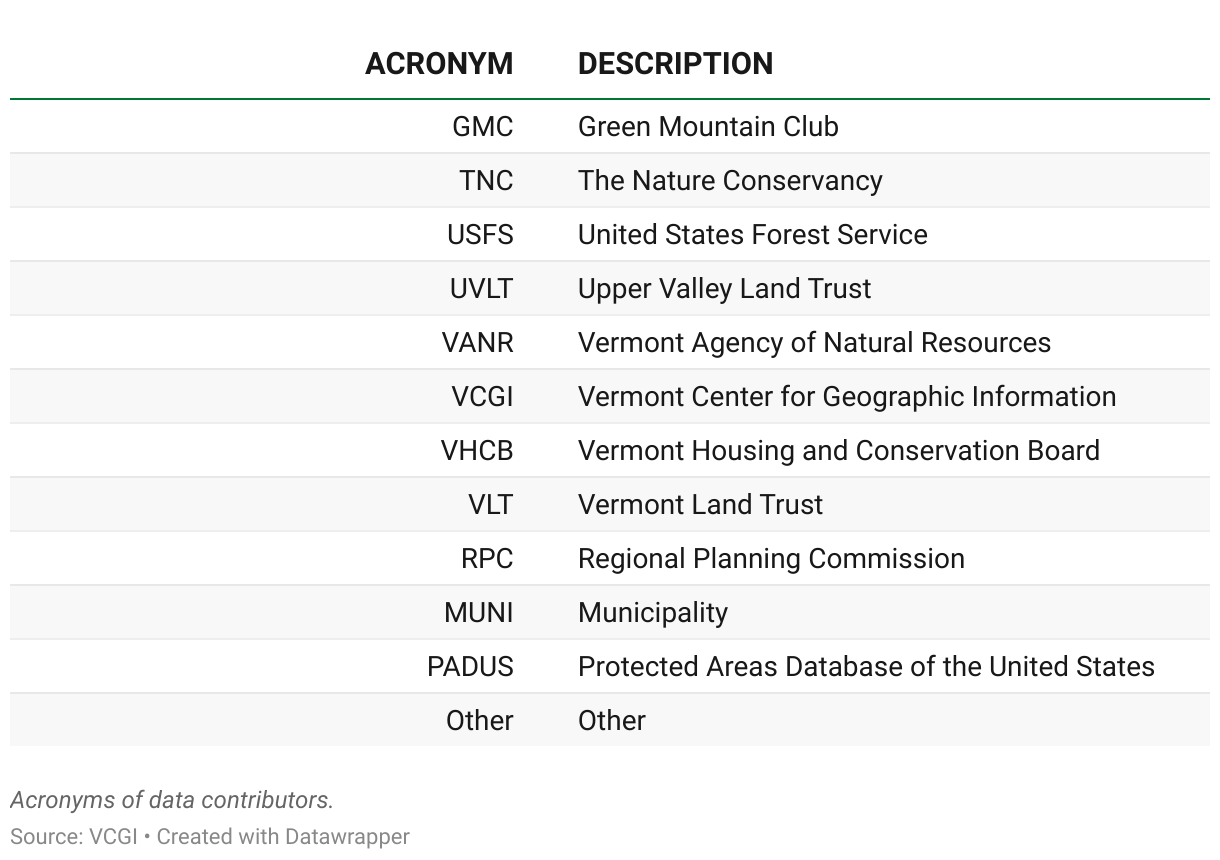Image resolution: width=1220 pixels, height=860 pixels.
Task: Select the PADUS acronym
Action: (470, 667)
